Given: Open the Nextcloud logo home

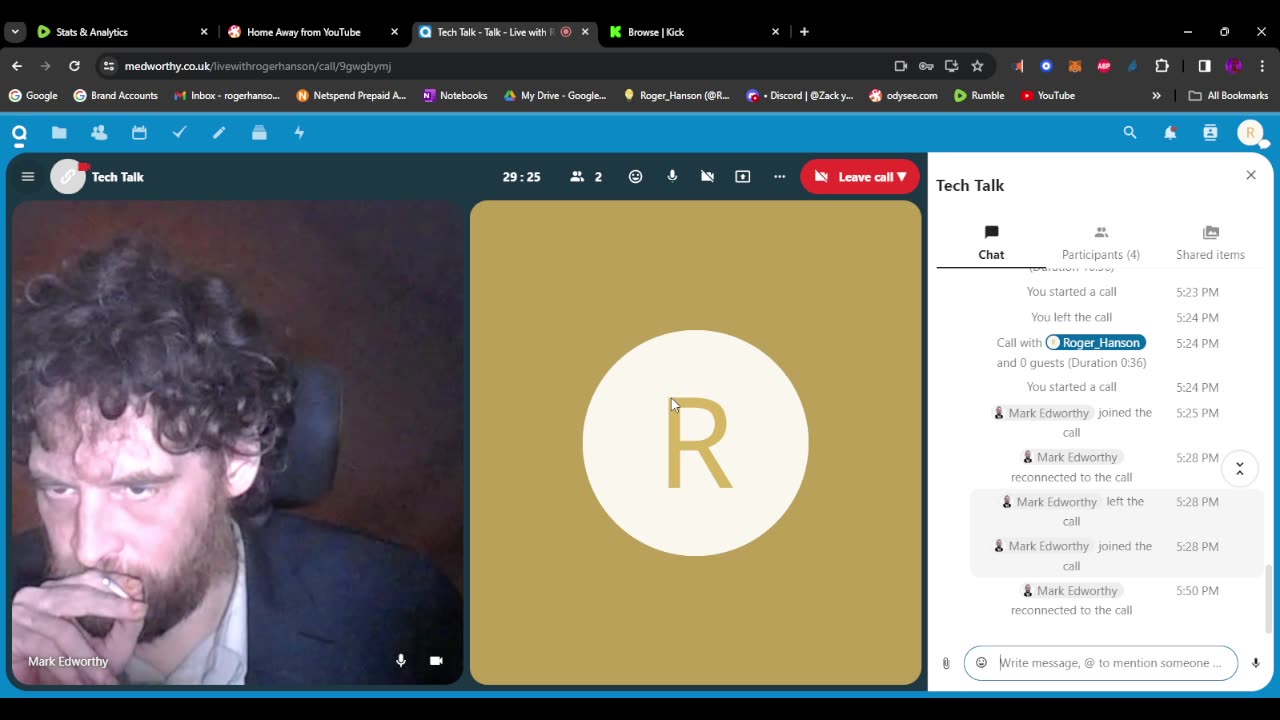Looking at the screenshot, I should click(x=19, y=133).
